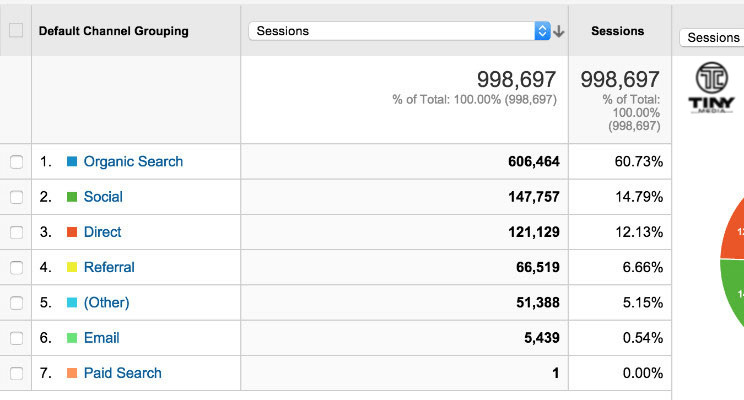Click the cyan (Other) color square
This screenshot has height=400, width=744.
tap(72, 303)
